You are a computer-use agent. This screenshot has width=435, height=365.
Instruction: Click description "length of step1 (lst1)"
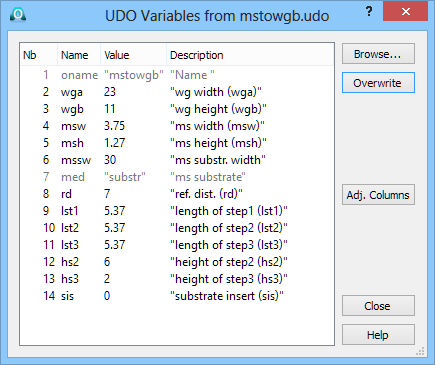[x=229, y=211]
